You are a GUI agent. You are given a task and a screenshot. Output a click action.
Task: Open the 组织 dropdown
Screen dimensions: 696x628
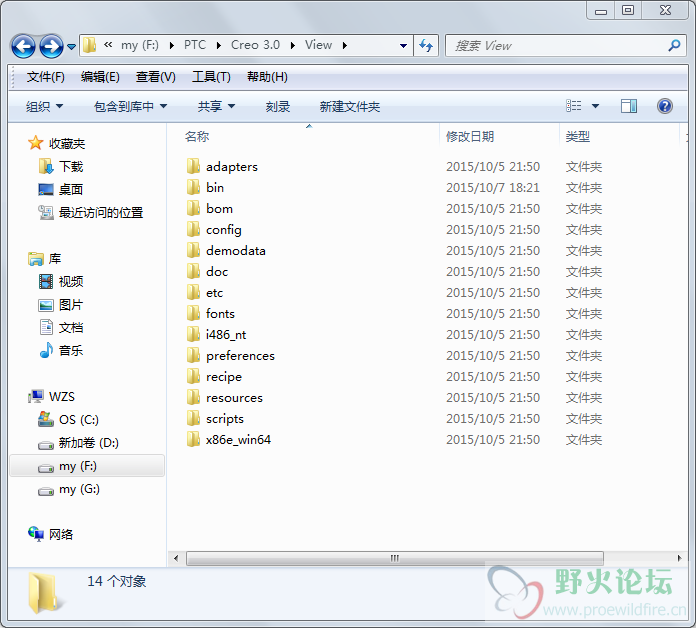(44, 107)
